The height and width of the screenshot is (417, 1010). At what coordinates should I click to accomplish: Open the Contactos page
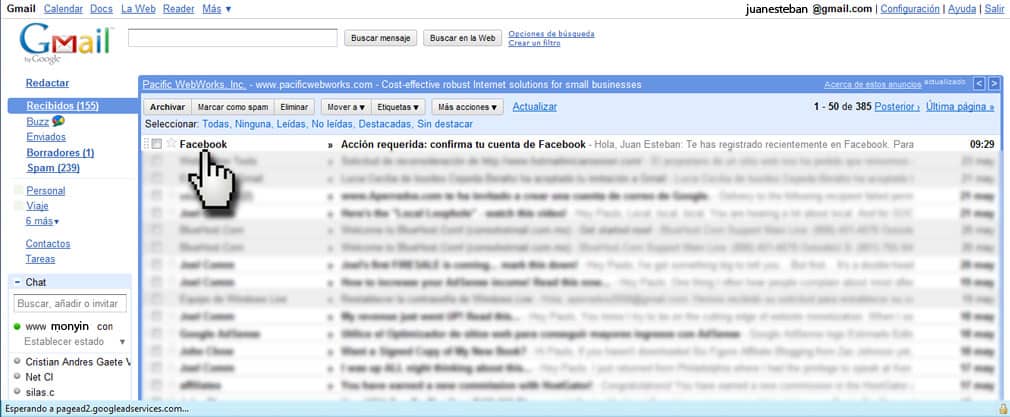[48, 244]
